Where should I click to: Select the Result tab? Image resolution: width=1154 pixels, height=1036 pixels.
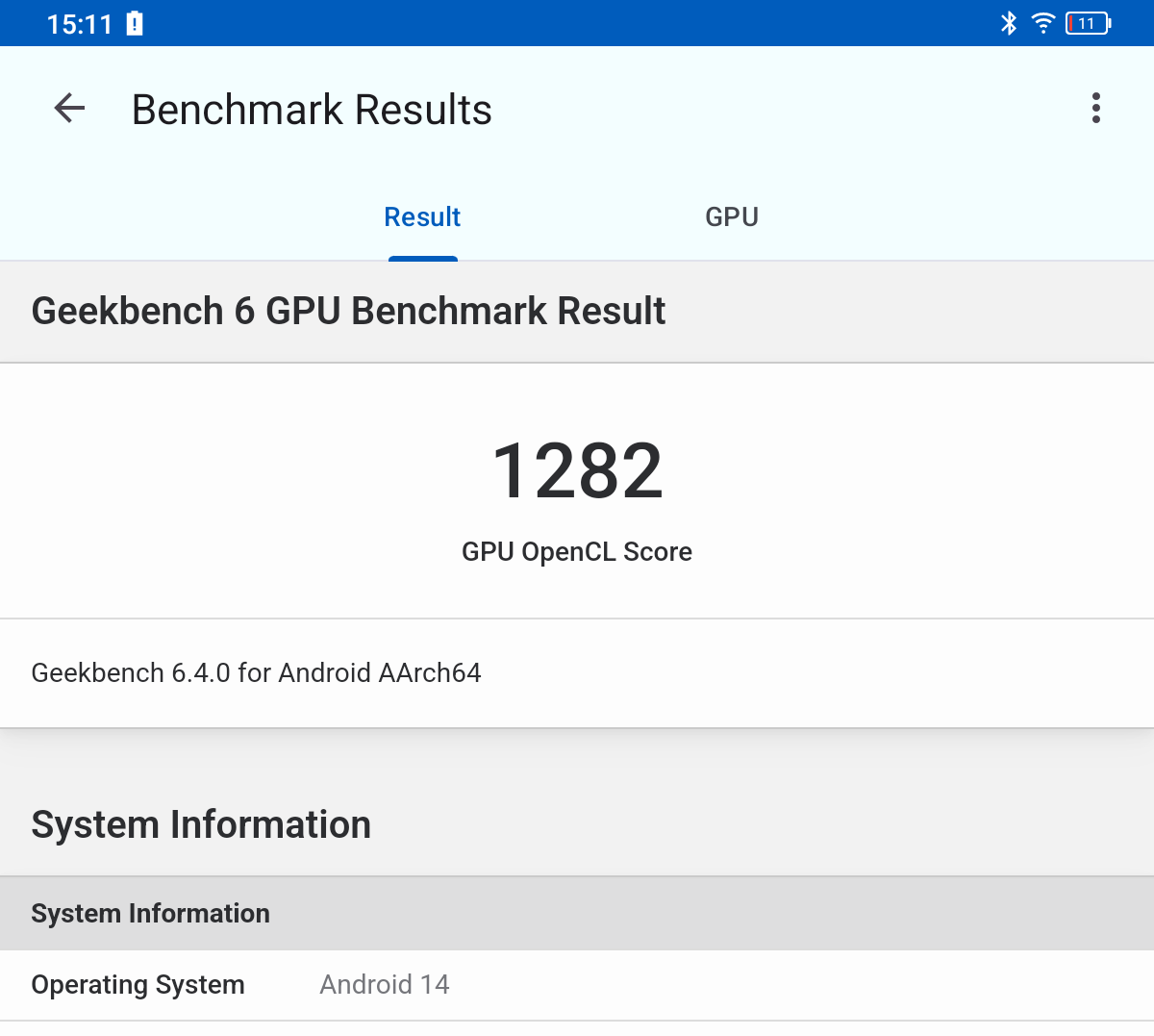point(422,217)
